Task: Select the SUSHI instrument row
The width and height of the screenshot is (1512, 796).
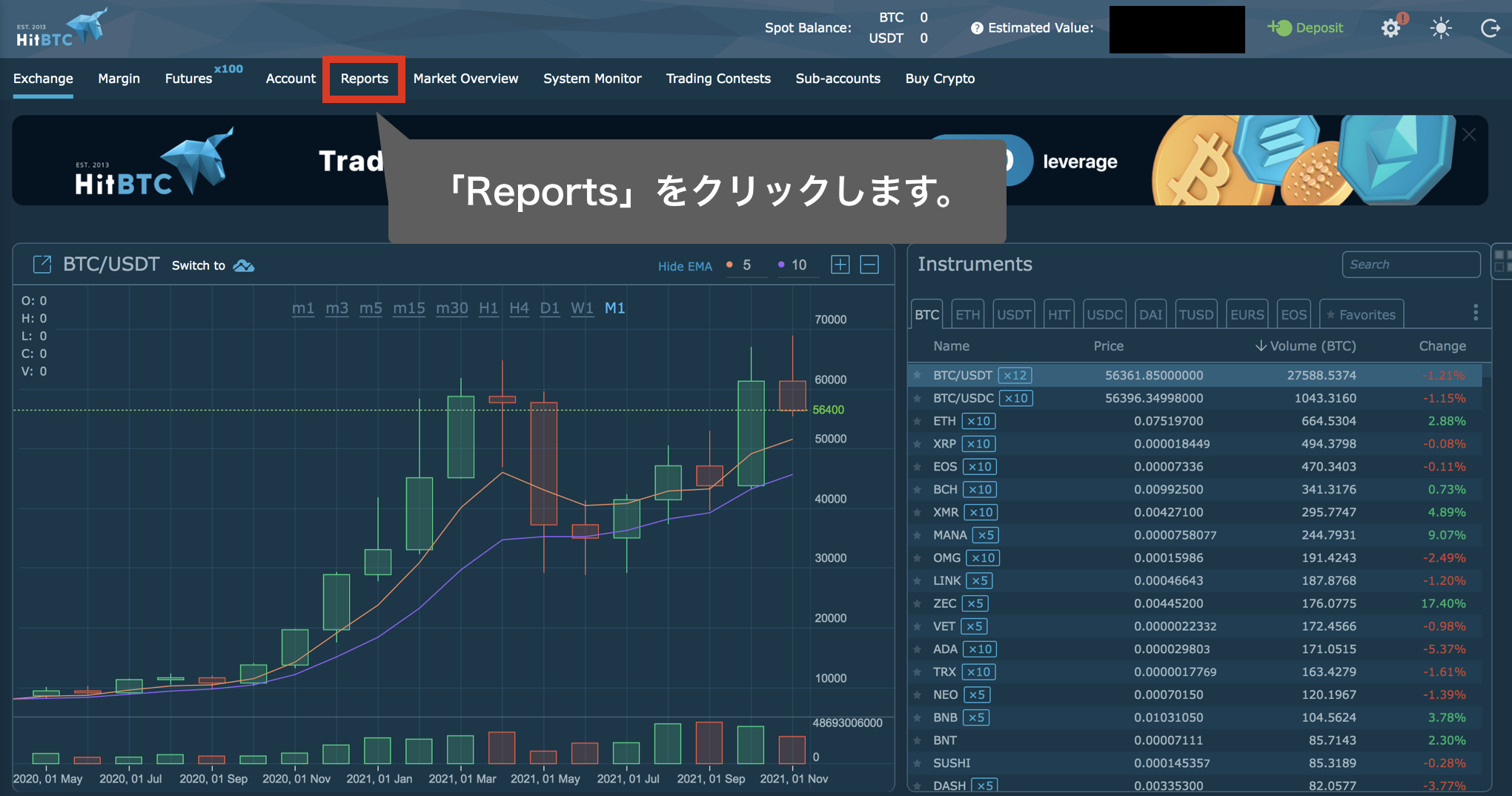Action: [1195, 763]
